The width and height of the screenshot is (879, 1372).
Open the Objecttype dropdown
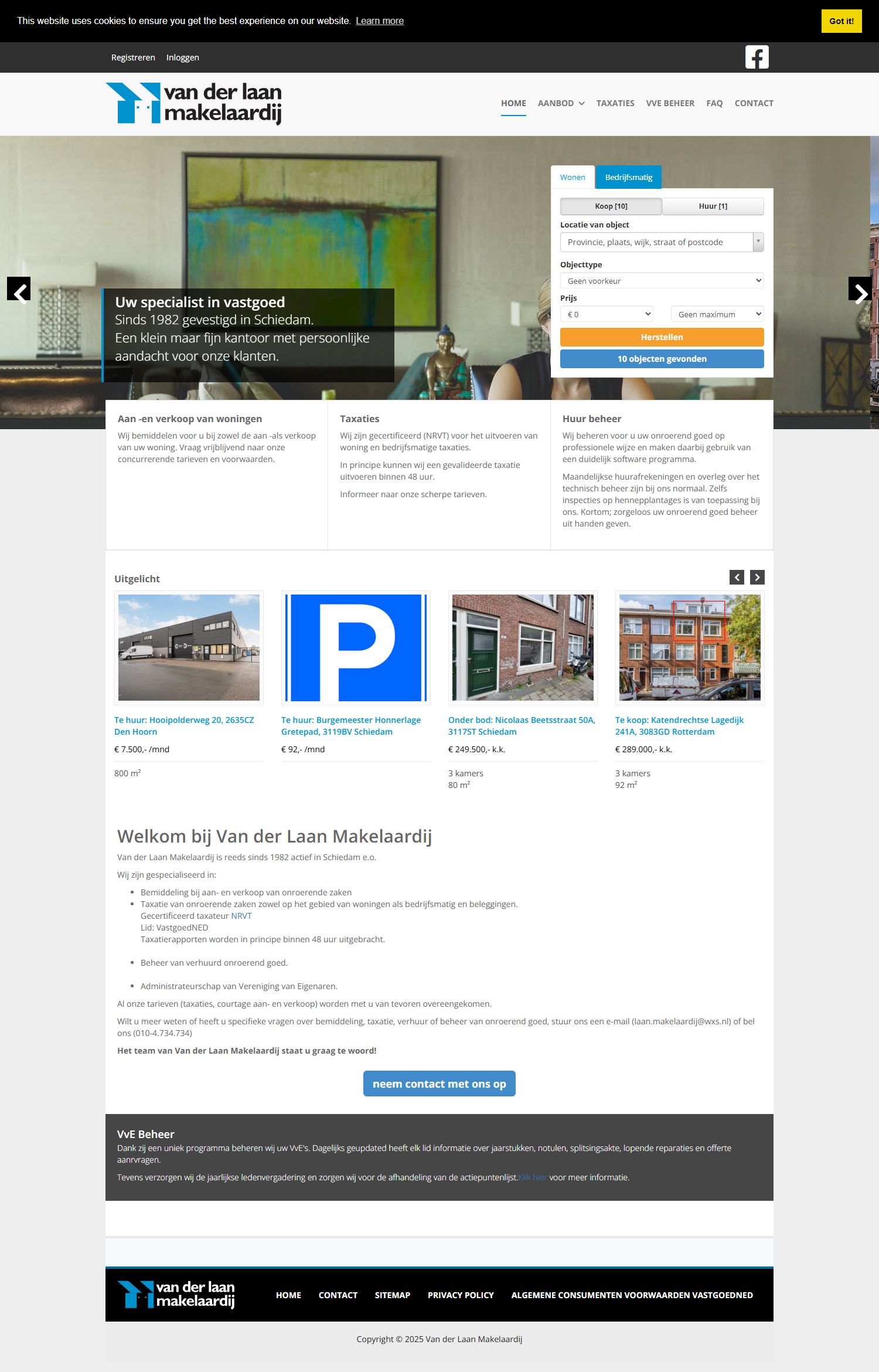pyautogui.click(x=662, y=281)
